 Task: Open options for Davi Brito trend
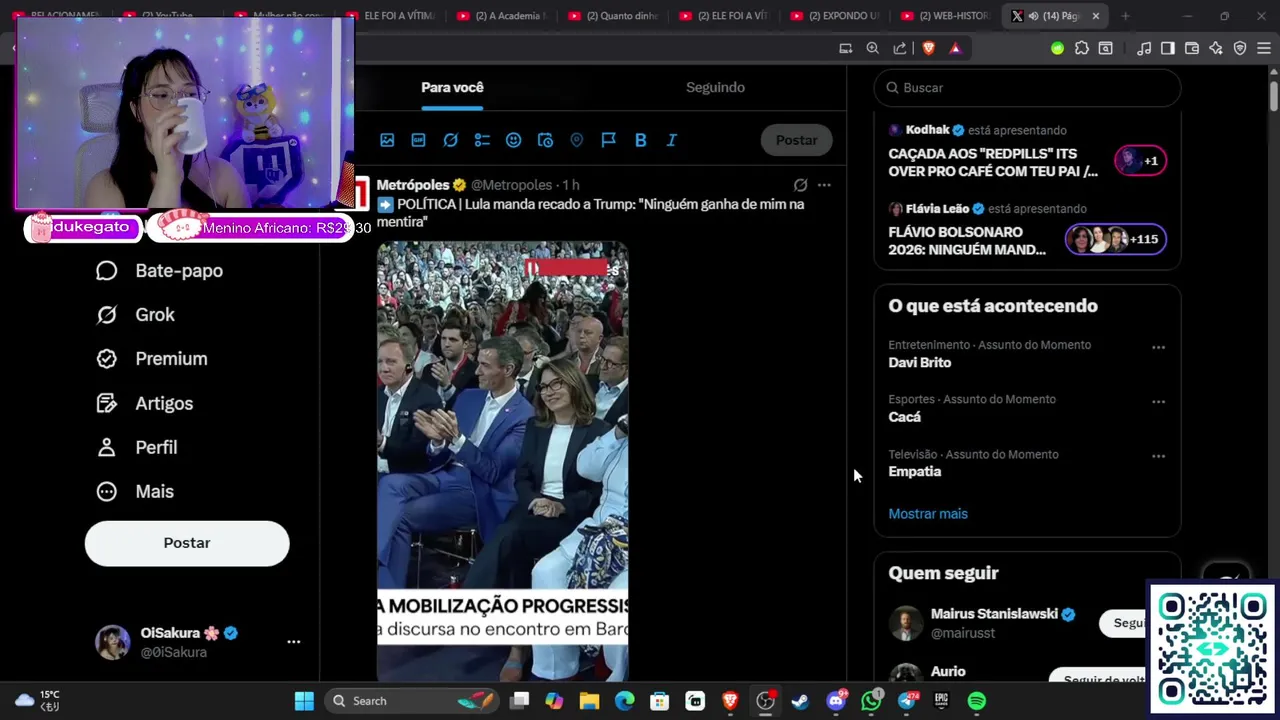[1158, 347]
